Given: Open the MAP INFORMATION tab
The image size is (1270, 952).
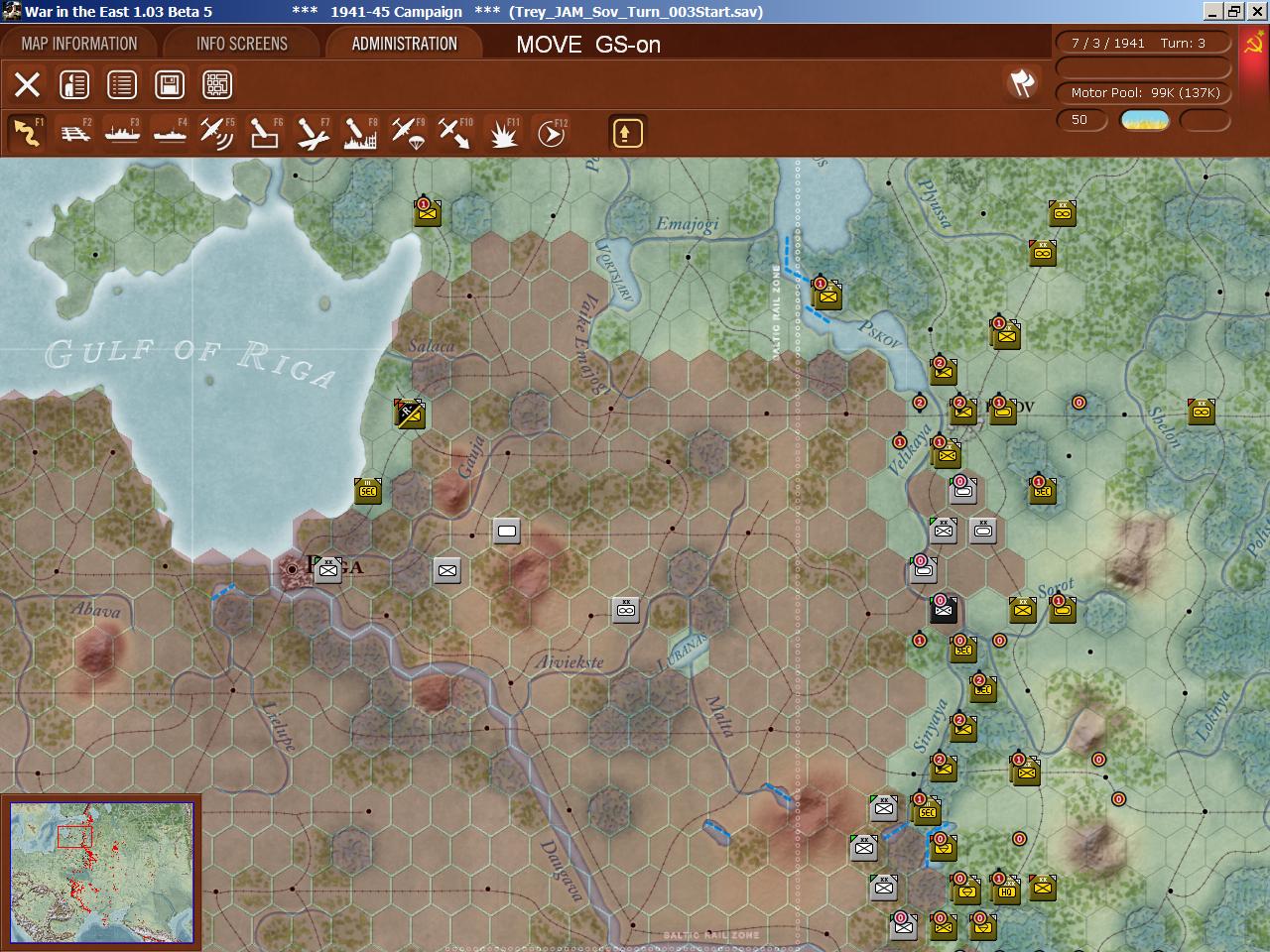Looking at the screenshot, I should coord(79,44).
